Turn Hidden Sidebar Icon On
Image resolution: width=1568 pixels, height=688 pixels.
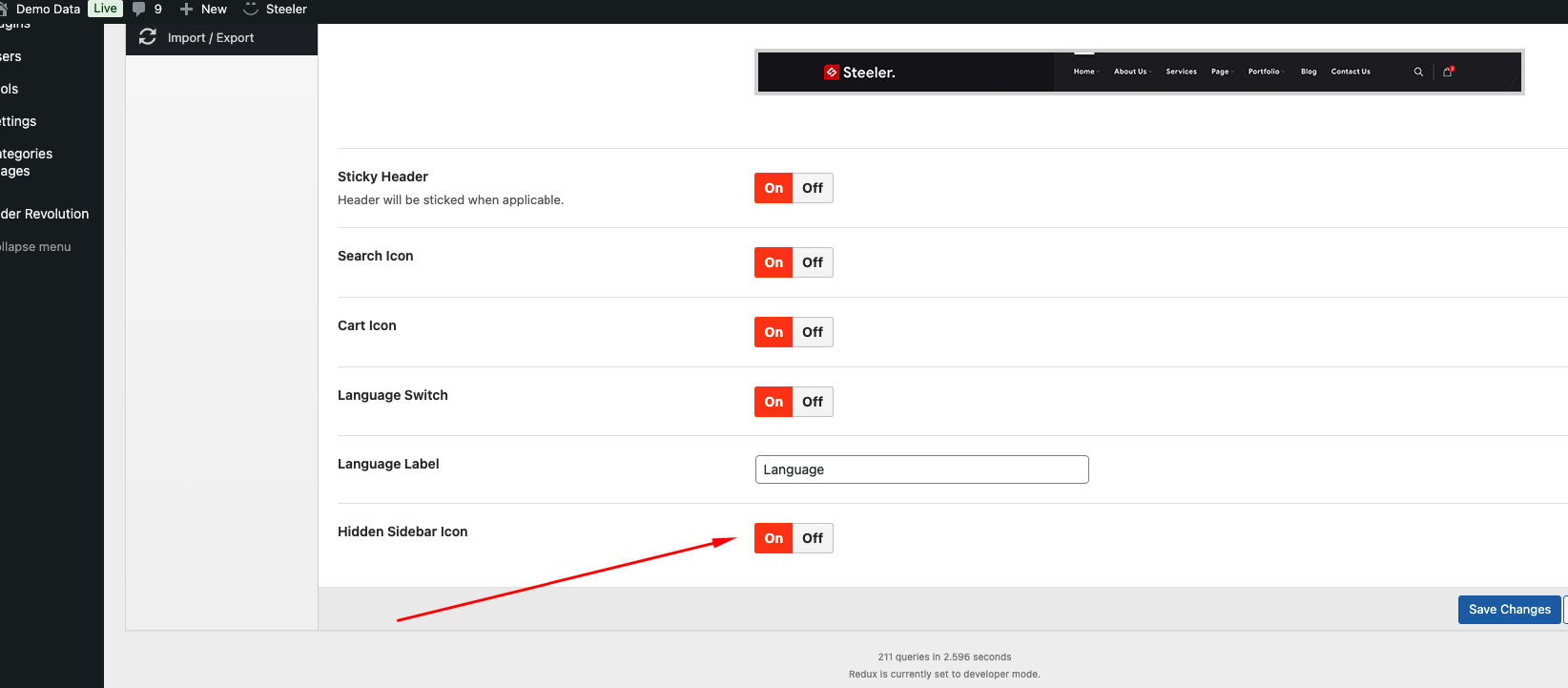tap(774, 538)
